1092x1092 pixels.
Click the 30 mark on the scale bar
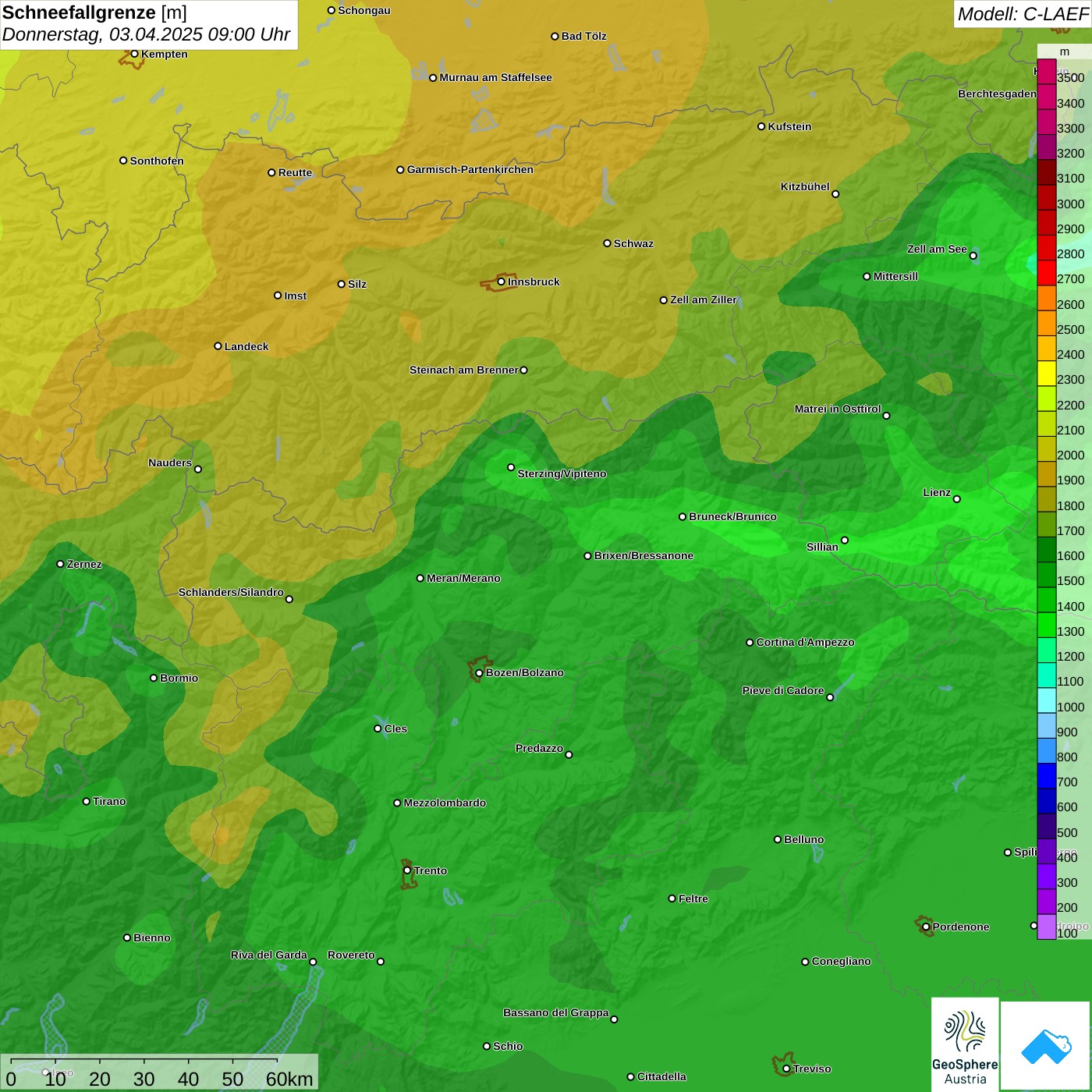(x=144, y=1080)
